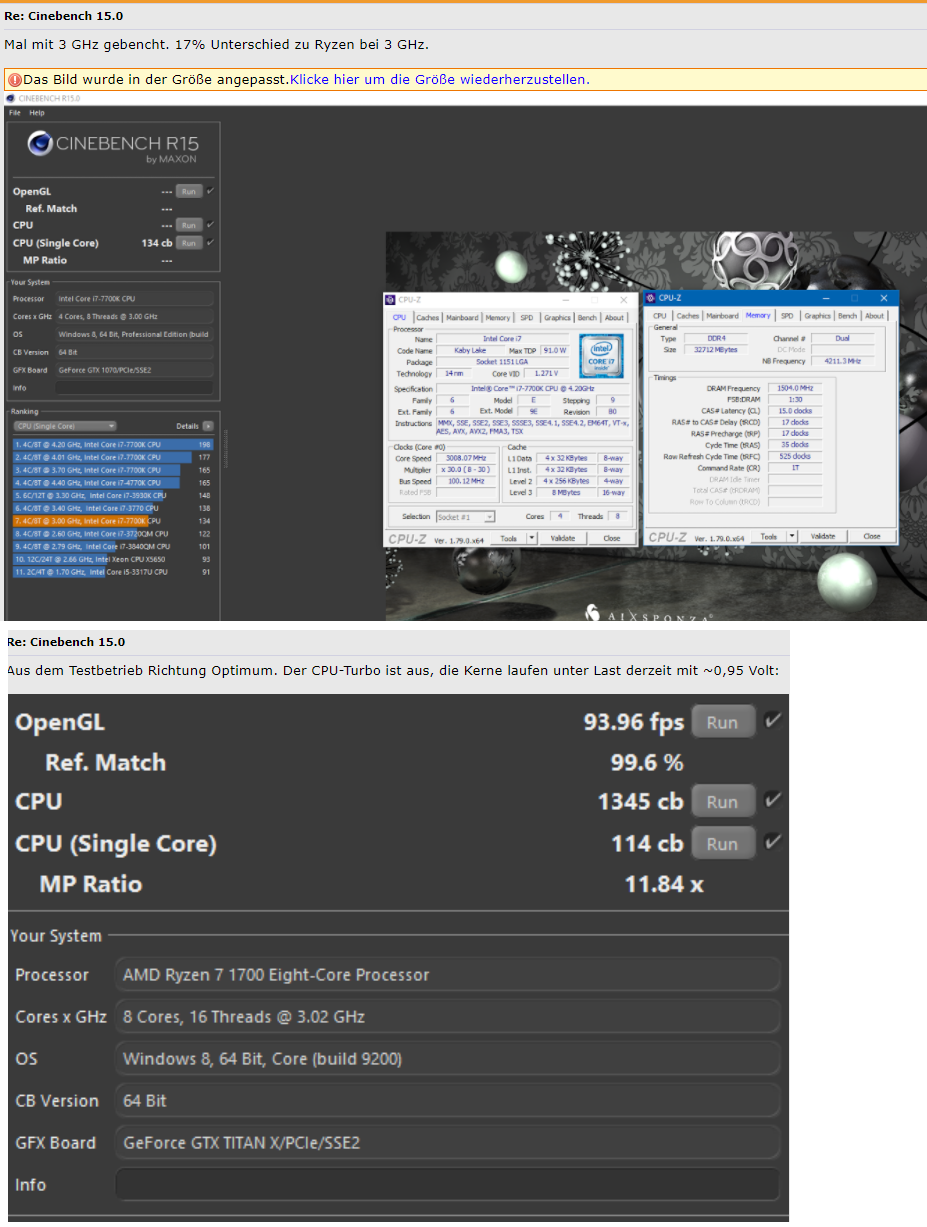
Task: Run CPU test showing 1345 cb
Action: pyautogui.click(x=722, y=802)
